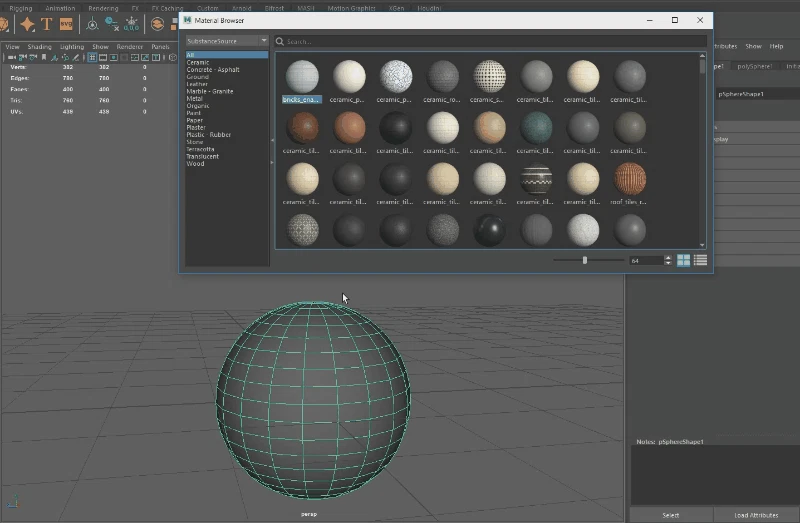Image resolution: width=800 pixels, height=523 pixels.
Task: Filter materials by Metal category
Action: click(x=195, y=98)
